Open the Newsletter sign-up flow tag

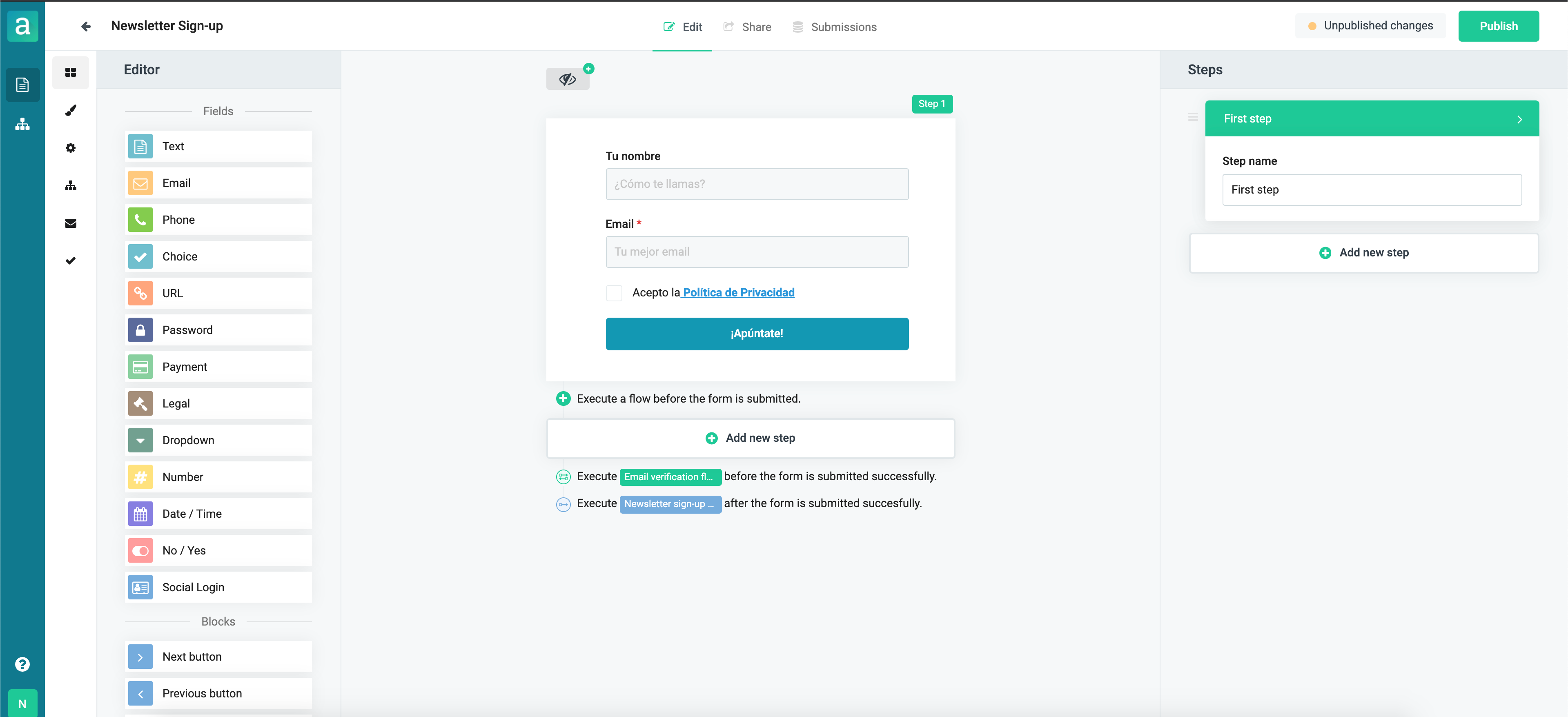(670, 504)
